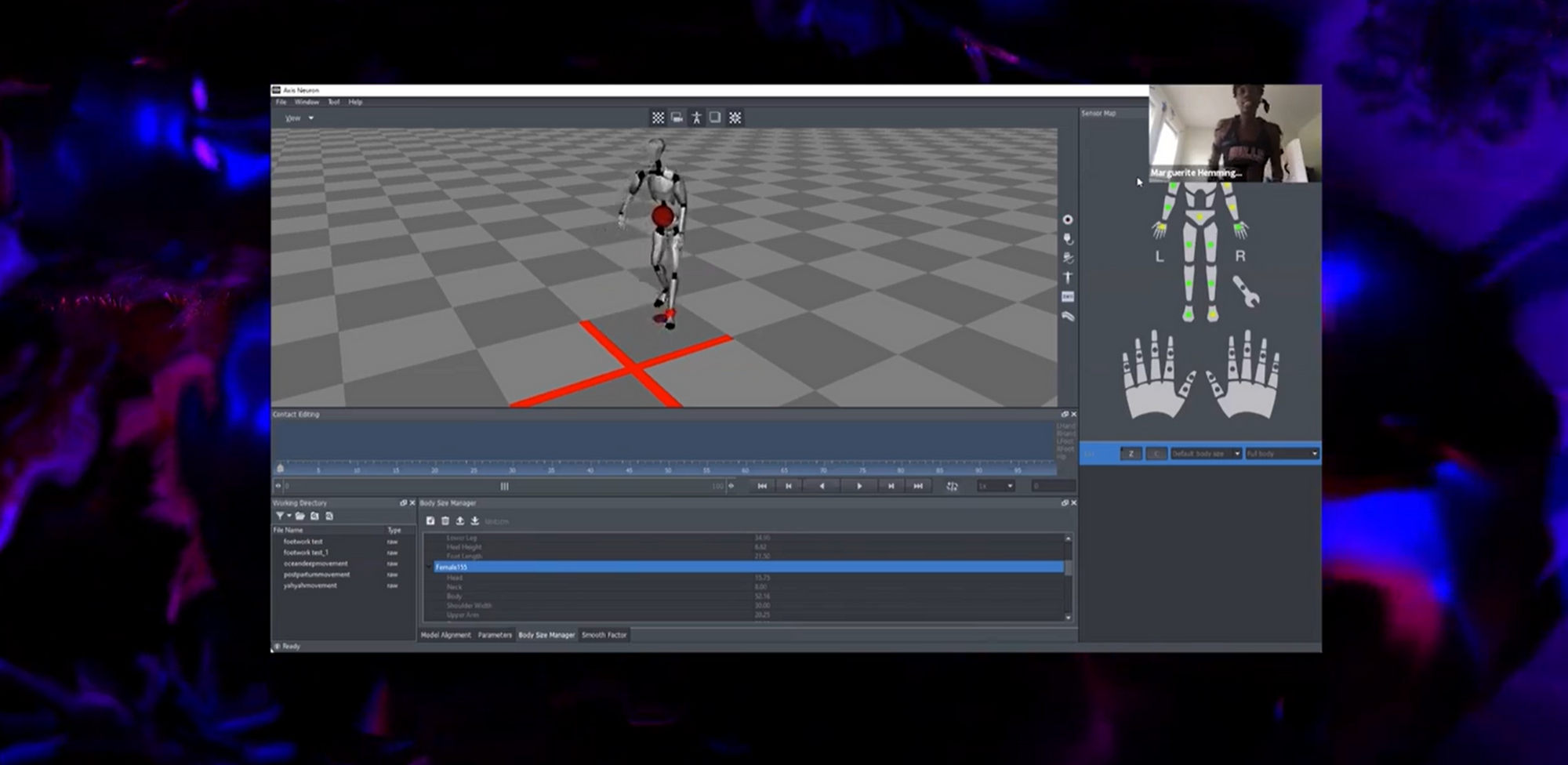Float the Working Directory panel
The image size is (1568, 765).
(x=404, y=503)
